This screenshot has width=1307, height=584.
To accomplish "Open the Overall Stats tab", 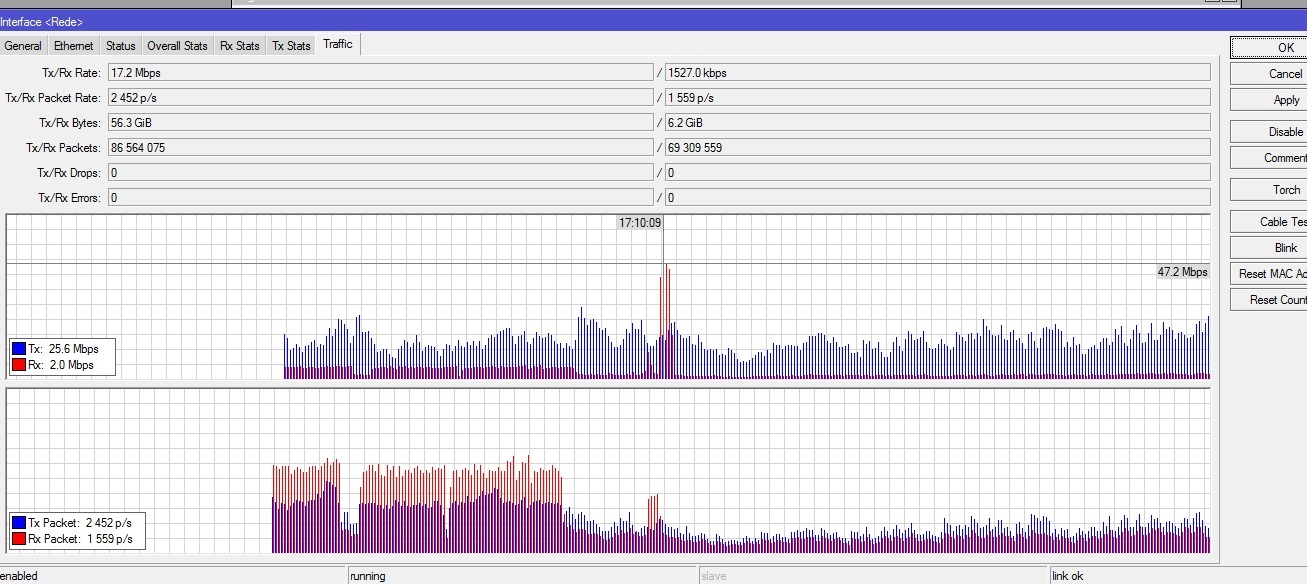I will [178, 46].
